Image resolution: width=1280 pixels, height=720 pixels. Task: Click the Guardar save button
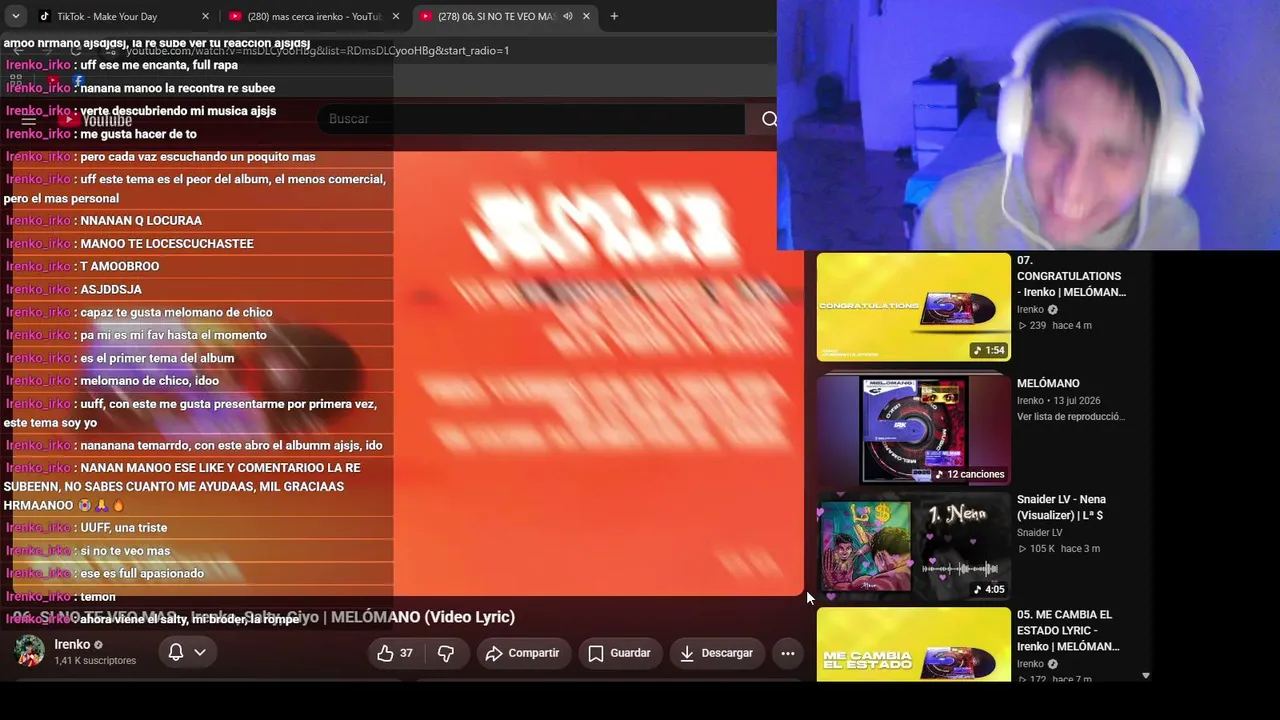[619, 653]
